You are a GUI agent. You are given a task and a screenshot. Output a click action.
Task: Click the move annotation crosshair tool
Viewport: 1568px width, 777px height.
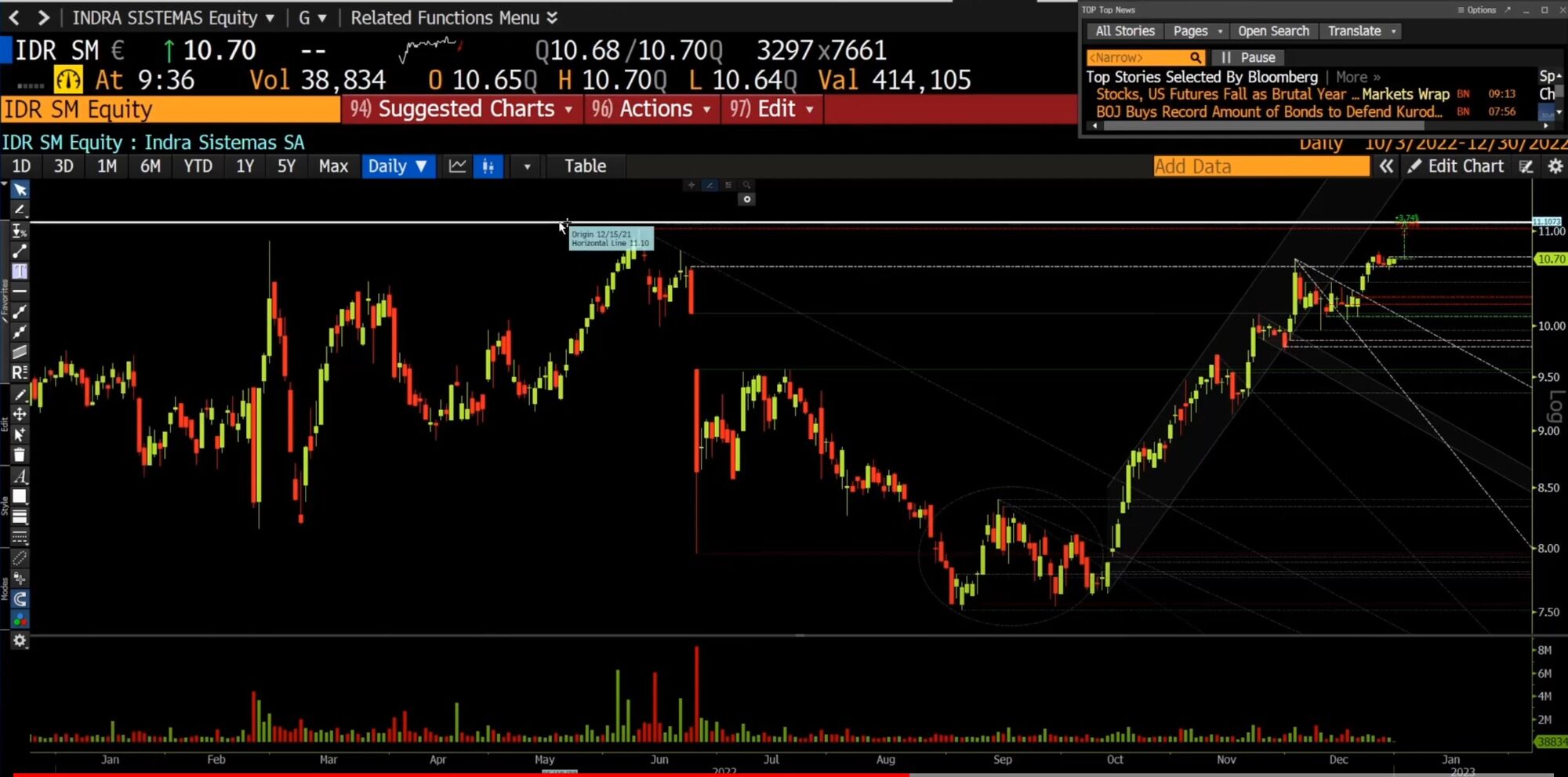tap(20, 414)
